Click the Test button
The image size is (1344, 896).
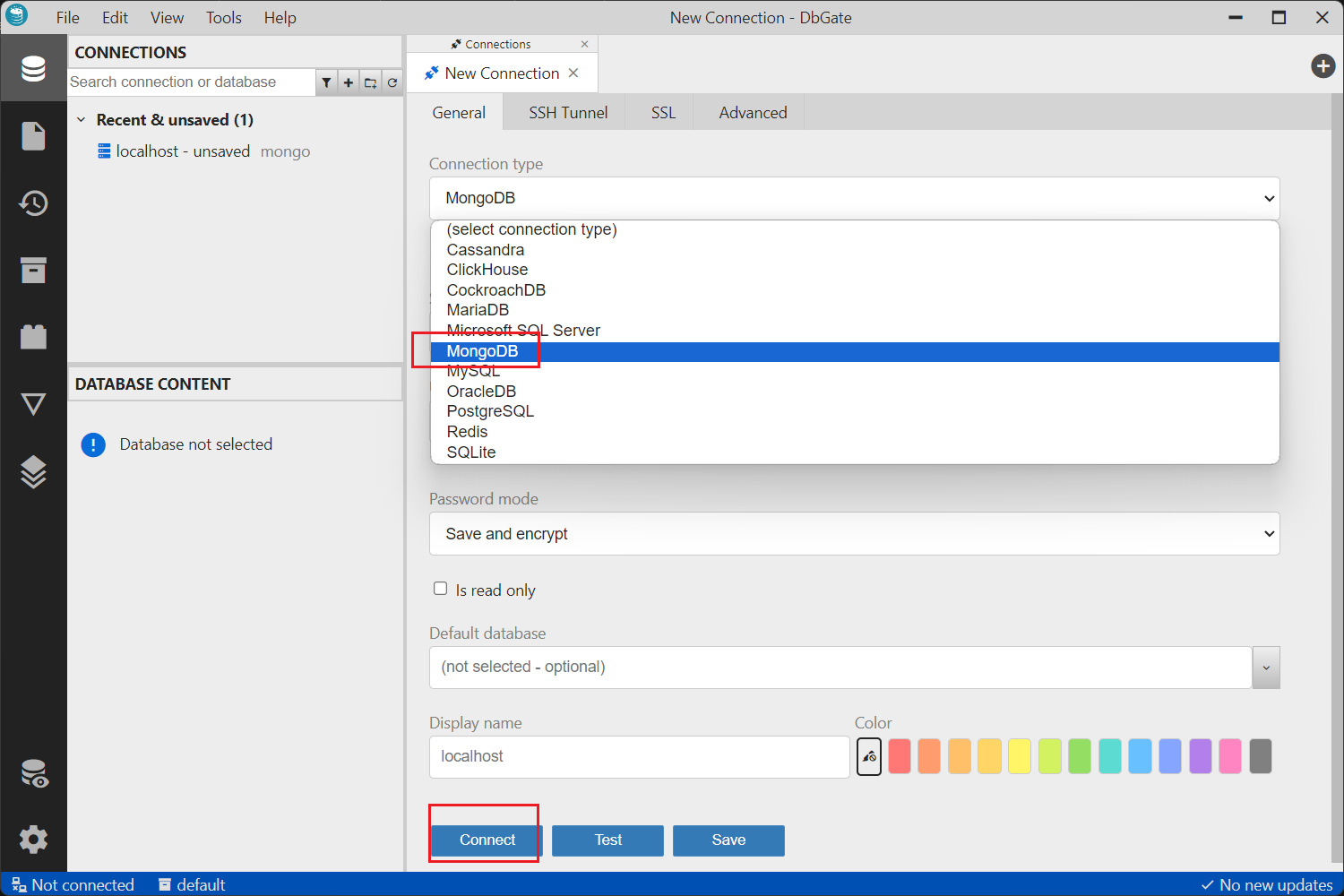point(607,840)
